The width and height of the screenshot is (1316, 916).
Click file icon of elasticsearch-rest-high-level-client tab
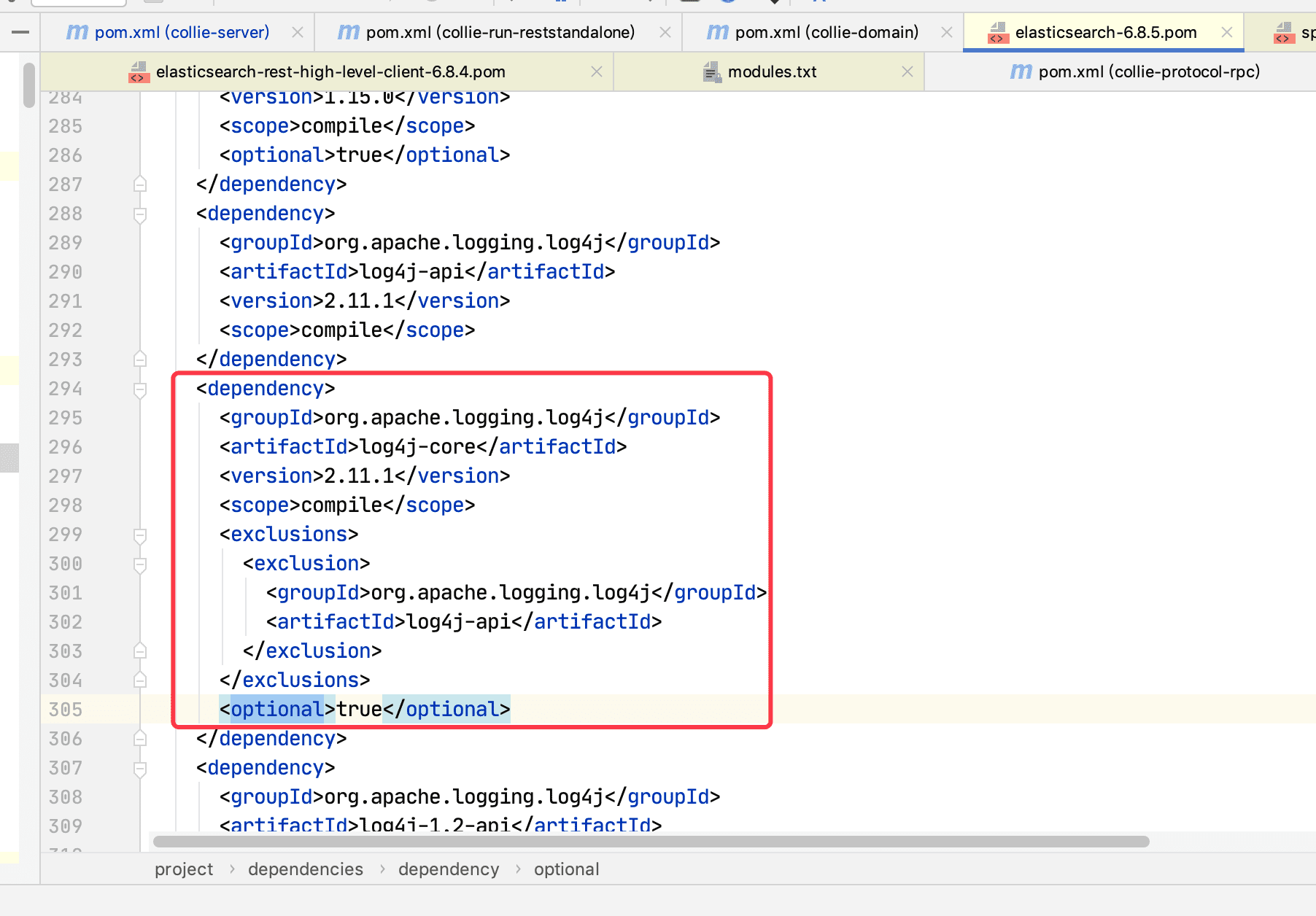click(139, 72)
